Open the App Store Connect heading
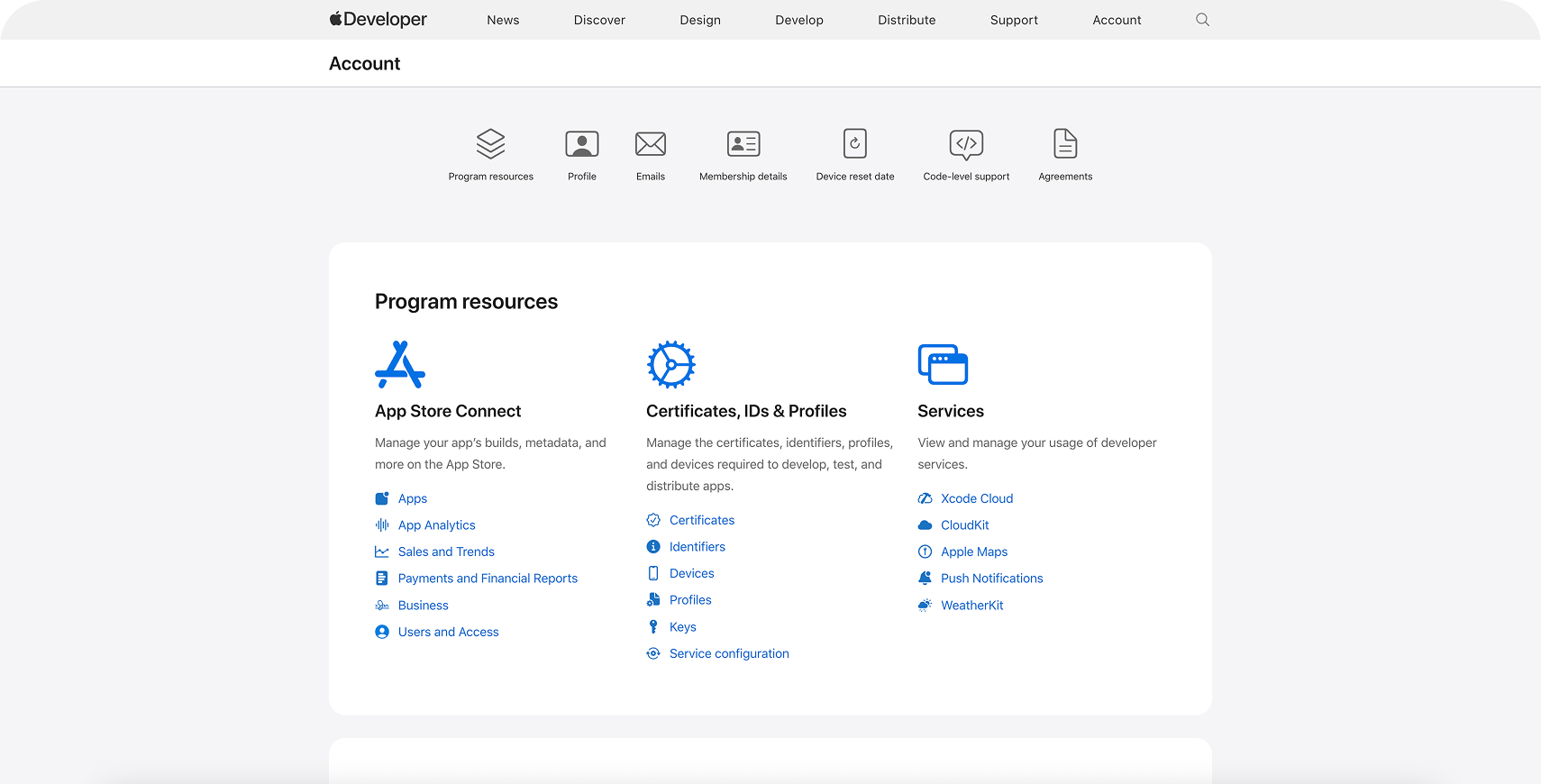This screenshot has height=784, width=1541. (448, 411)
